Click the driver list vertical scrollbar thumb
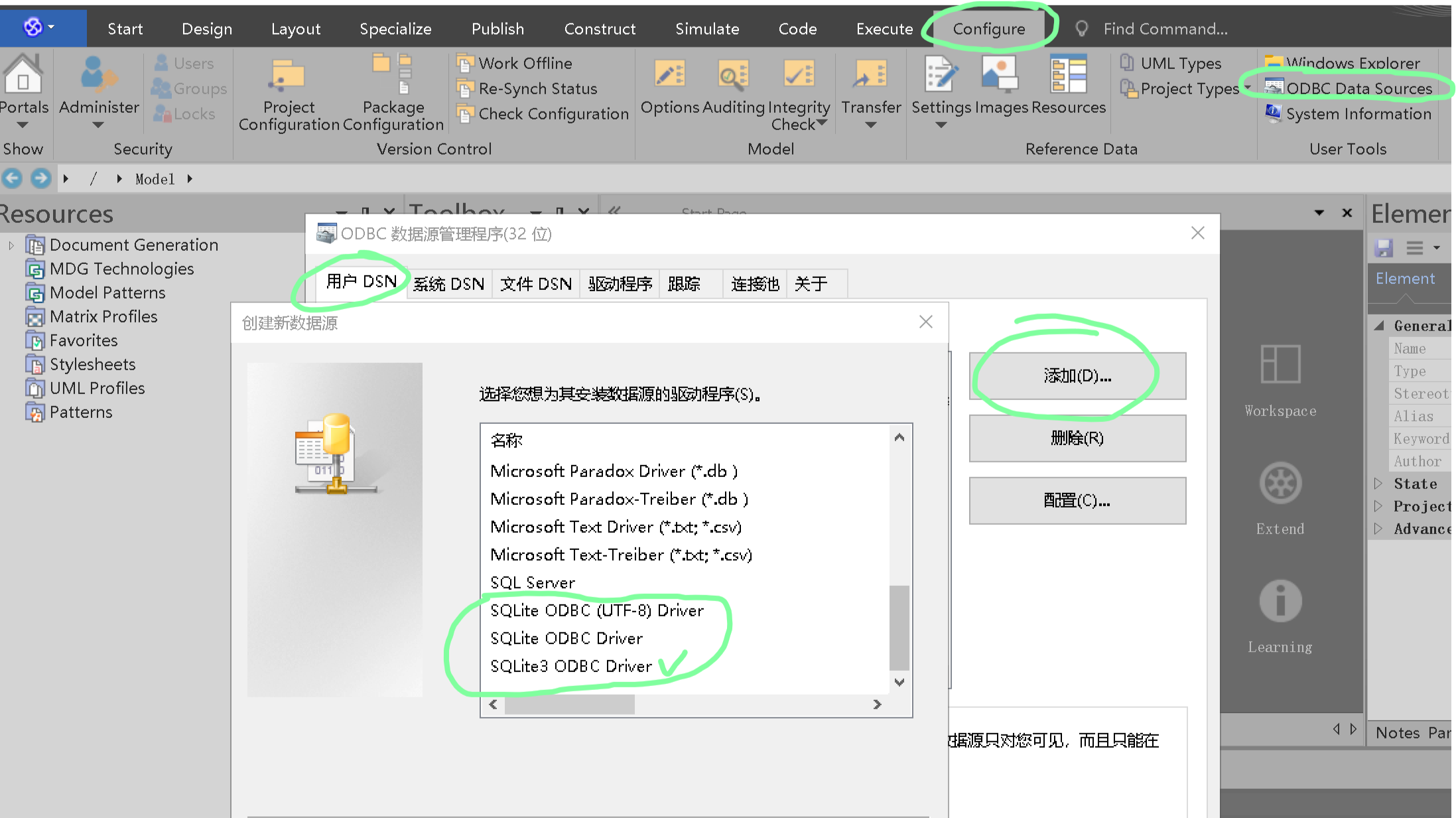This screenshot has height=818, width=1456. coord(899,628)
